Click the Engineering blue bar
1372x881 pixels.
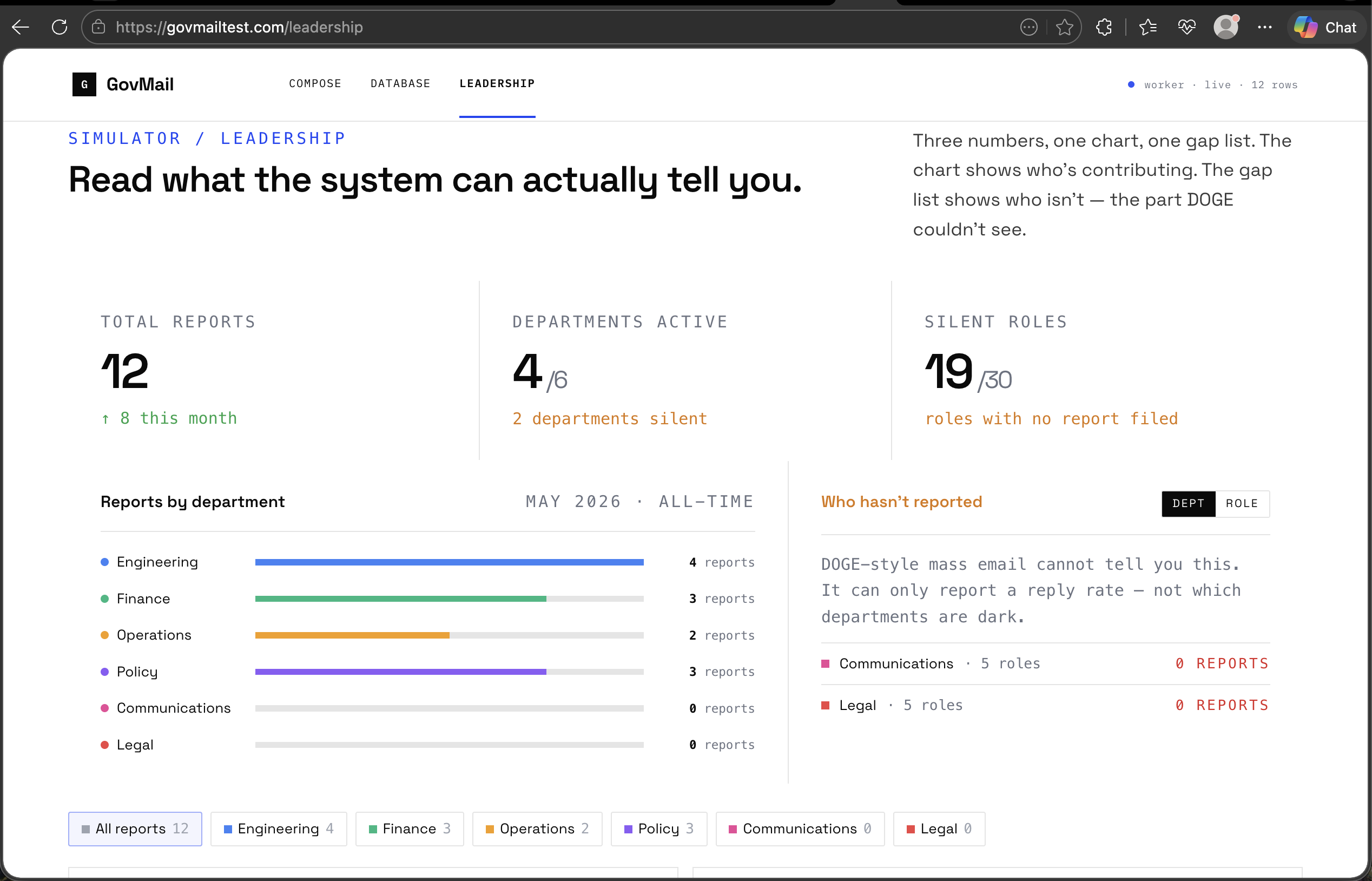click(x=450, y=562)
